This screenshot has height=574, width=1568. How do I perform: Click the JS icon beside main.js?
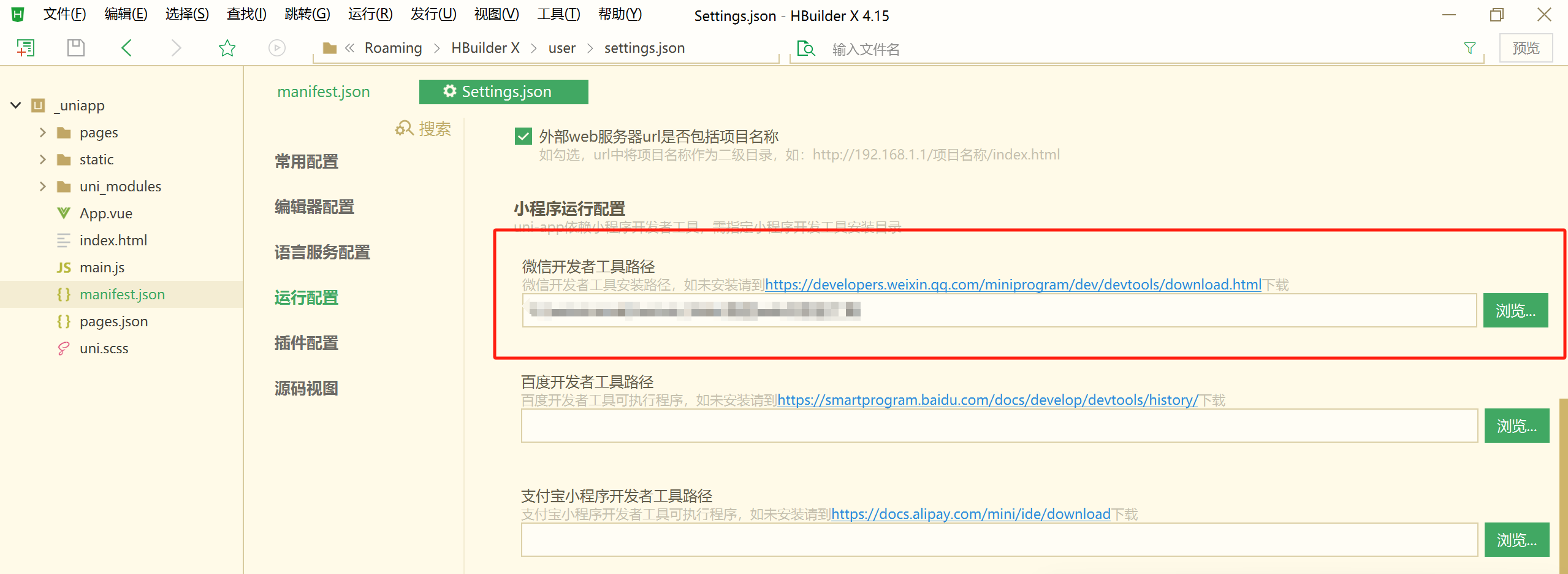tap(64, 267)
